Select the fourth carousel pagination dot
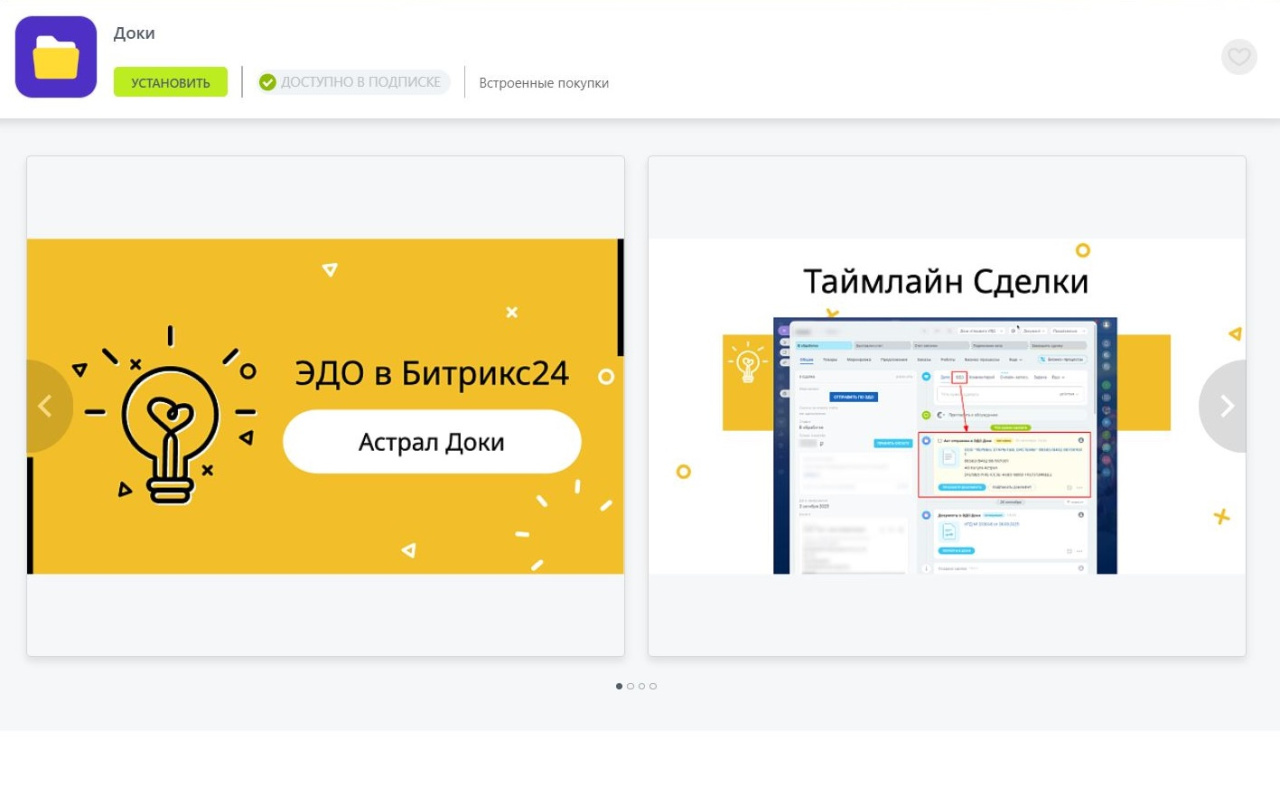The image size is (1280, 787). pyautogui.click(x=653, y=686)
